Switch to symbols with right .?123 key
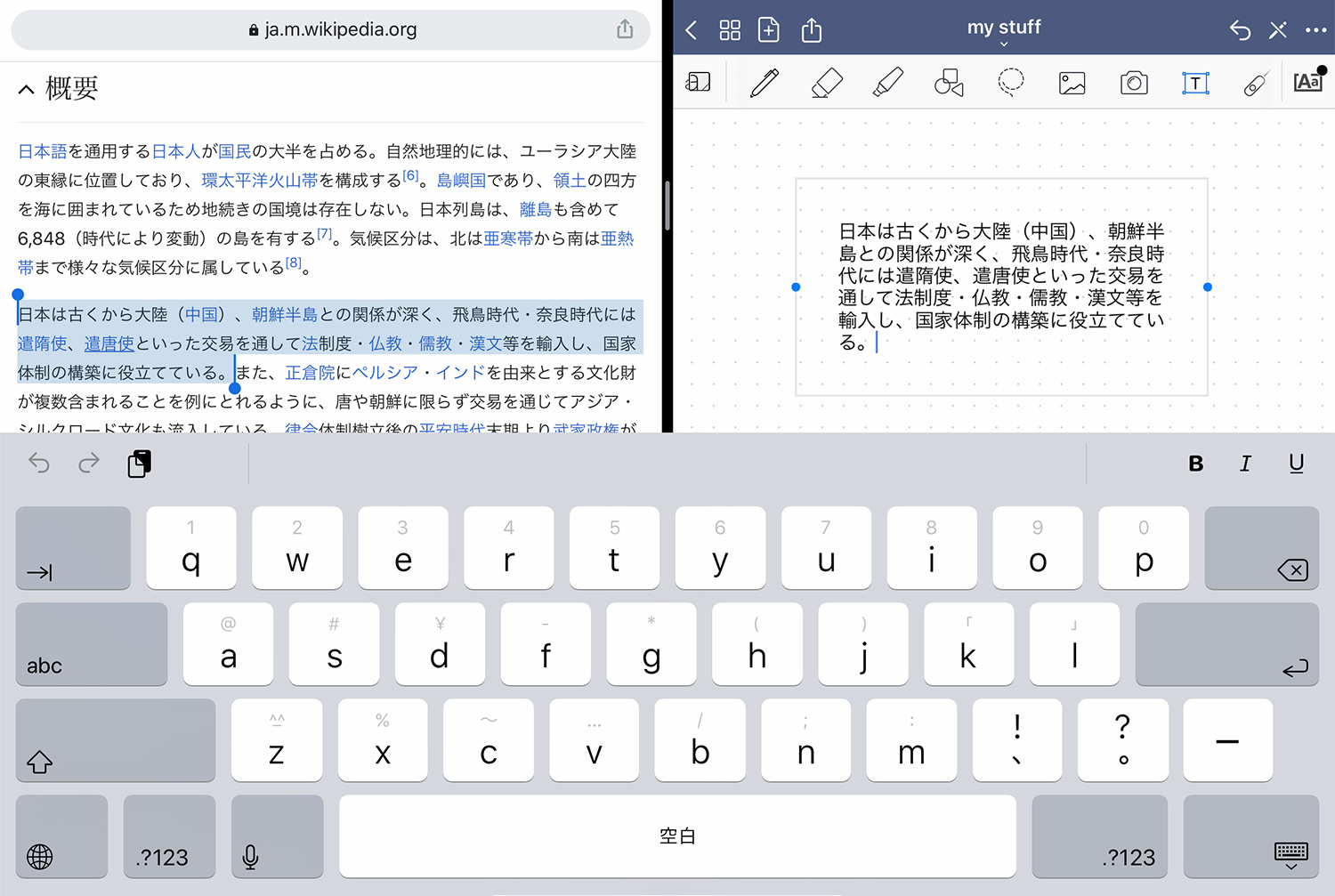Screen dimensions: 1335x896 click(x=1099, y=836)
